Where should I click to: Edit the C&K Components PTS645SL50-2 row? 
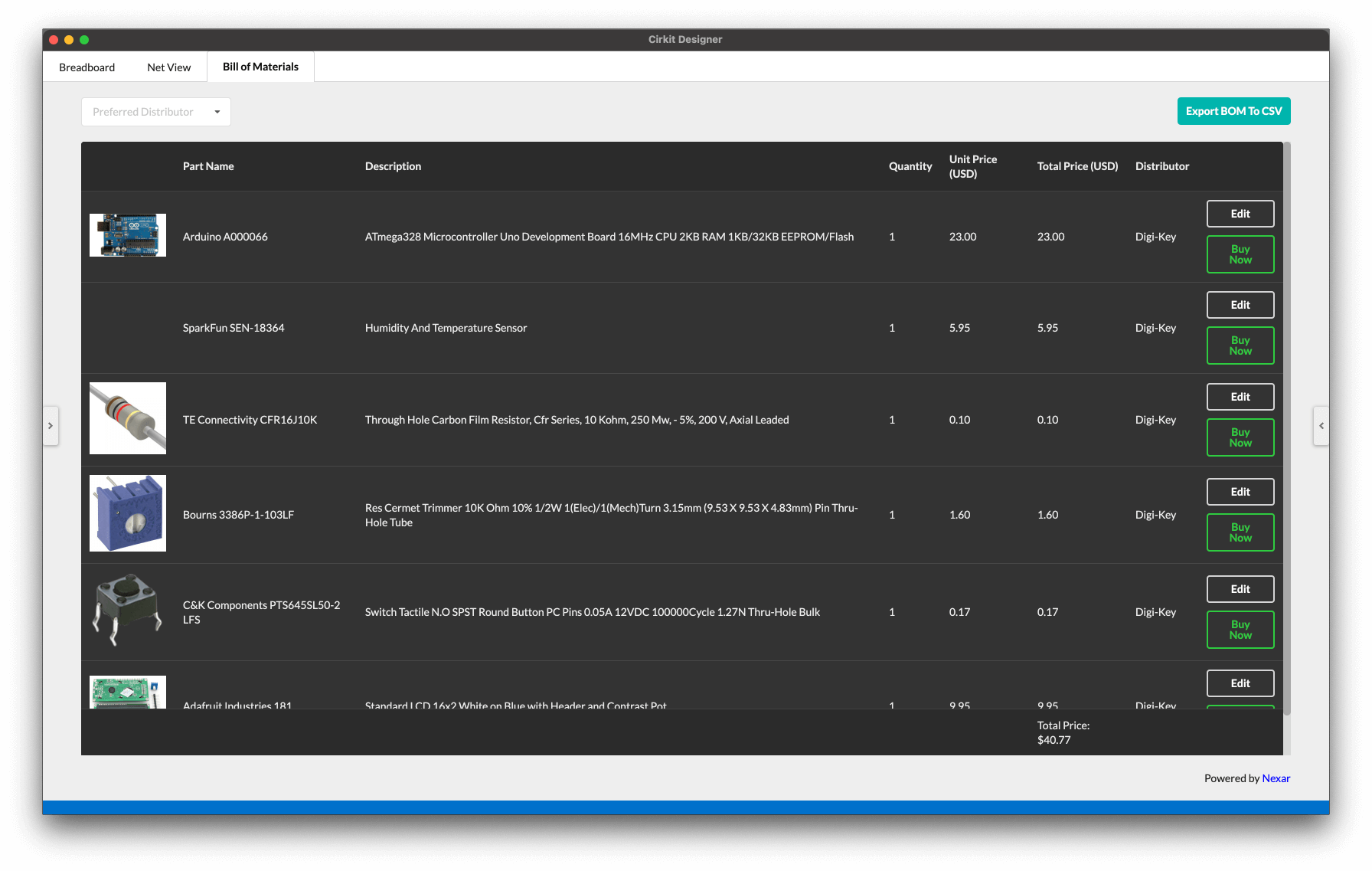pyautogui.click(x=1240, y=589)
